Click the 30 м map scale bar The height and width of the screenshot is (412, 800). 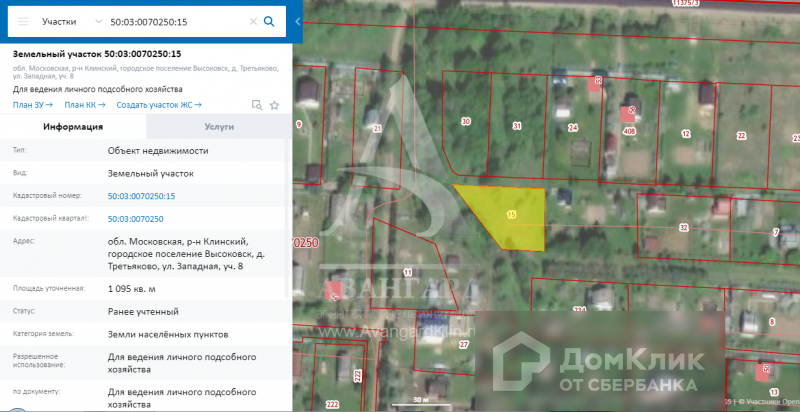tap(421, 402)
